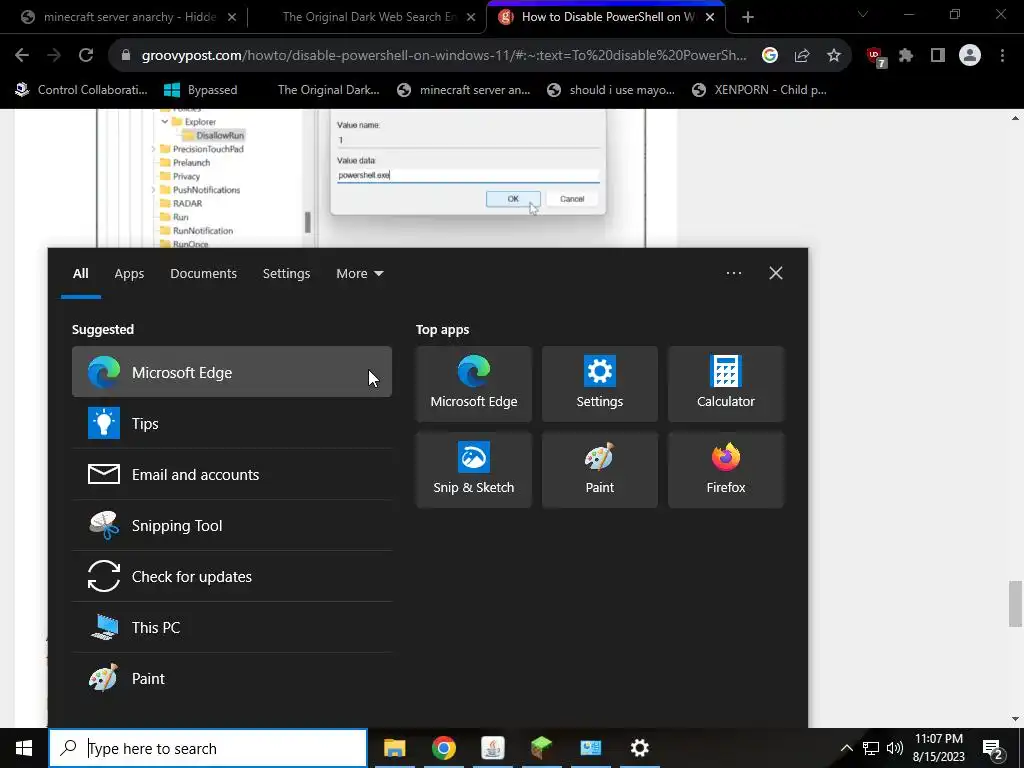This screenshot has height=768, width=1024.
Task: Open Minecraft grass block taskbar icon
Action: tap(541, 748)
